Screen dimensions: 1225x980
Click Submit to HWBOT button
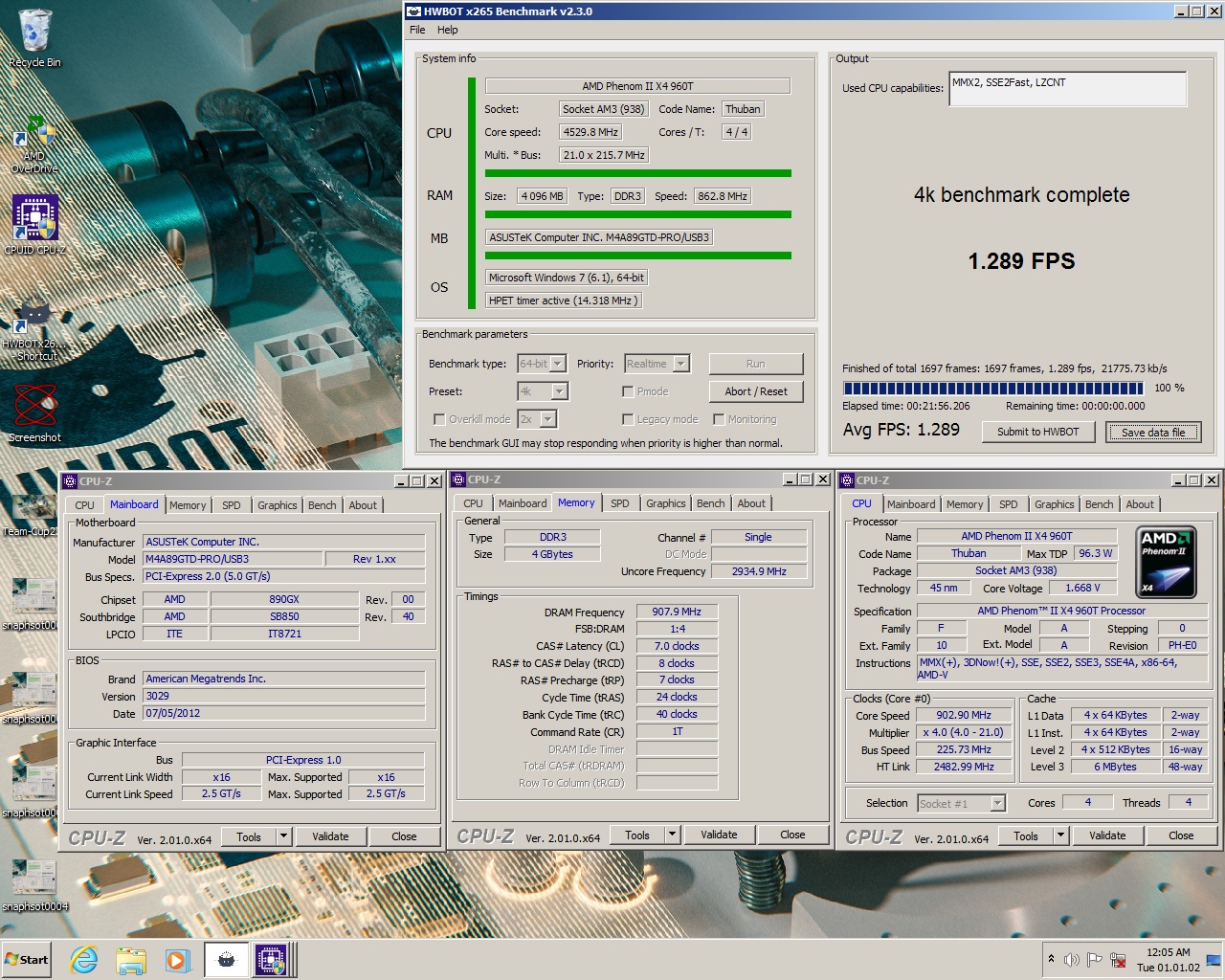[x=1038, y=432]
